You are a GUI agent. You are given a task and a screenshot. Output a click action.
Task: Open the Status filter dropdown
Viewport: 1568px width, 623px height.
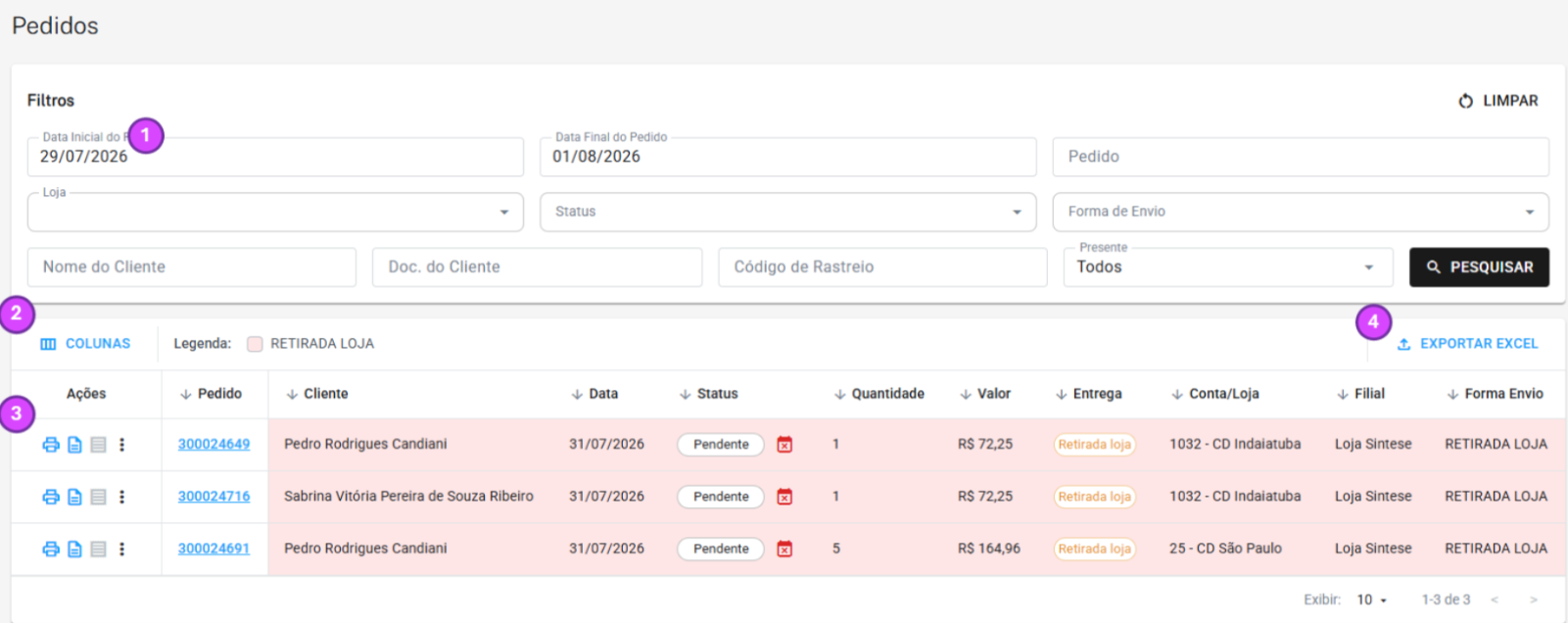(x=787, y=212)
